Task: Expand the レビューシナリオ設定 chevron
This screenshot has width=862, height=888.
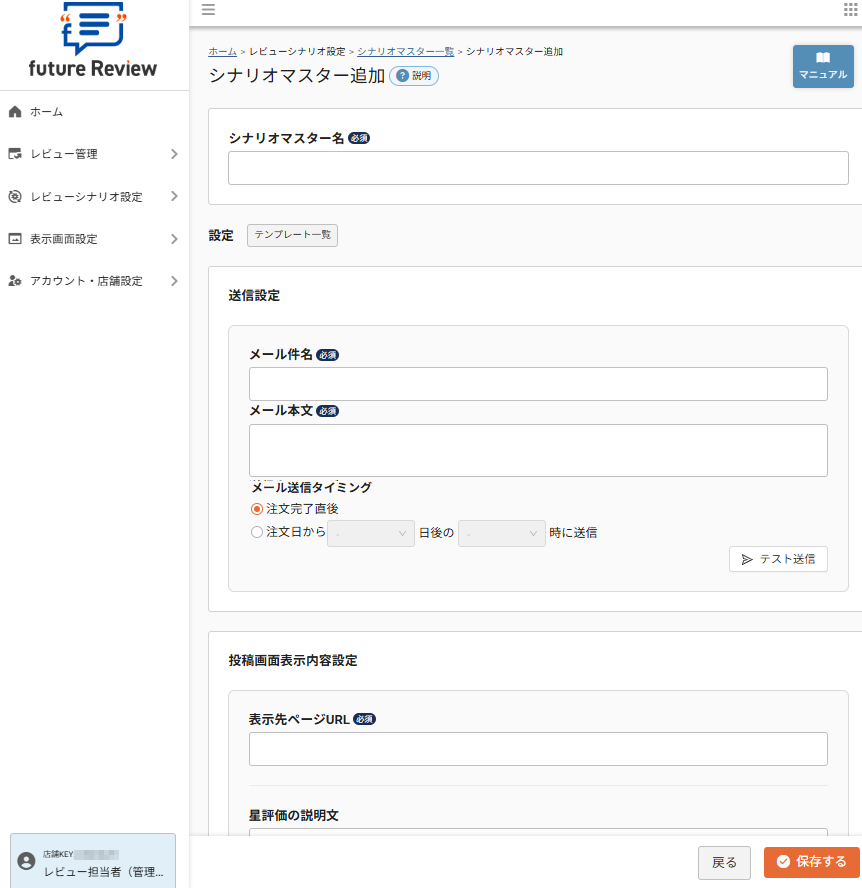Action: [x=174, y=196]
